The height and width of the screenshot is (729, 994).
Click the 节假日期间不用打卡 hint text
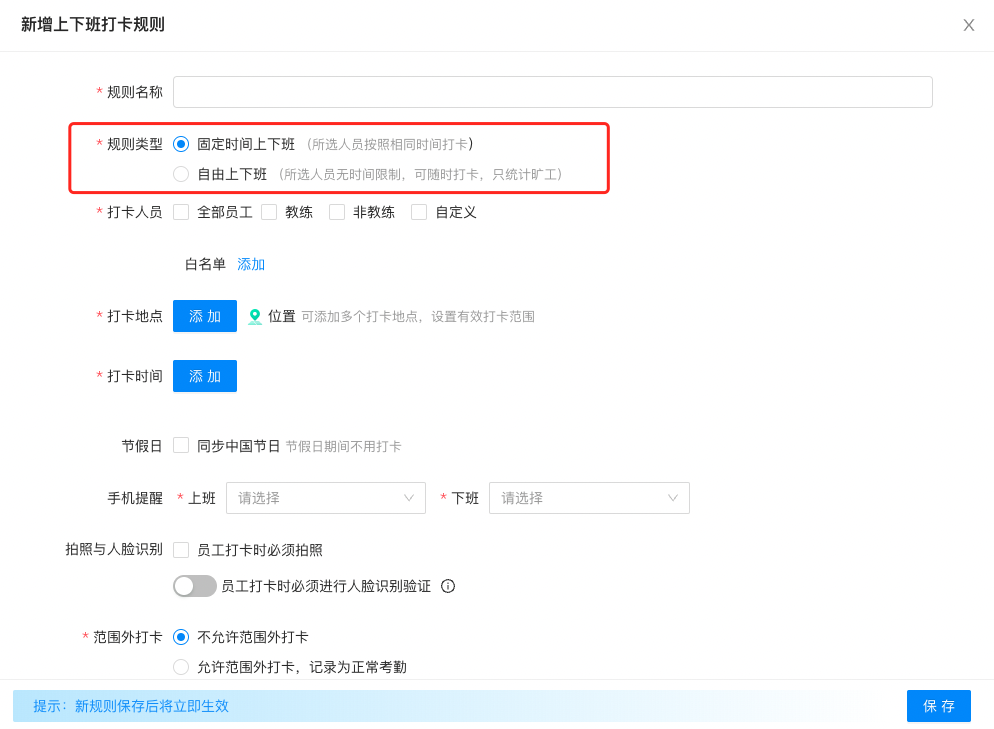344,446
